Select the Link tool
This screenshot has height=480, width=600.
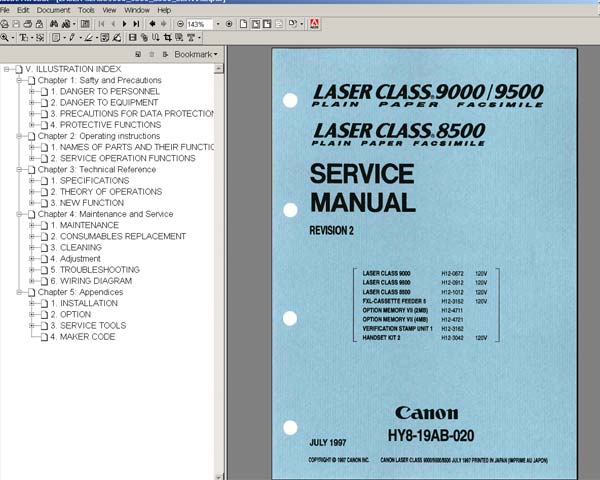point(144,38)
